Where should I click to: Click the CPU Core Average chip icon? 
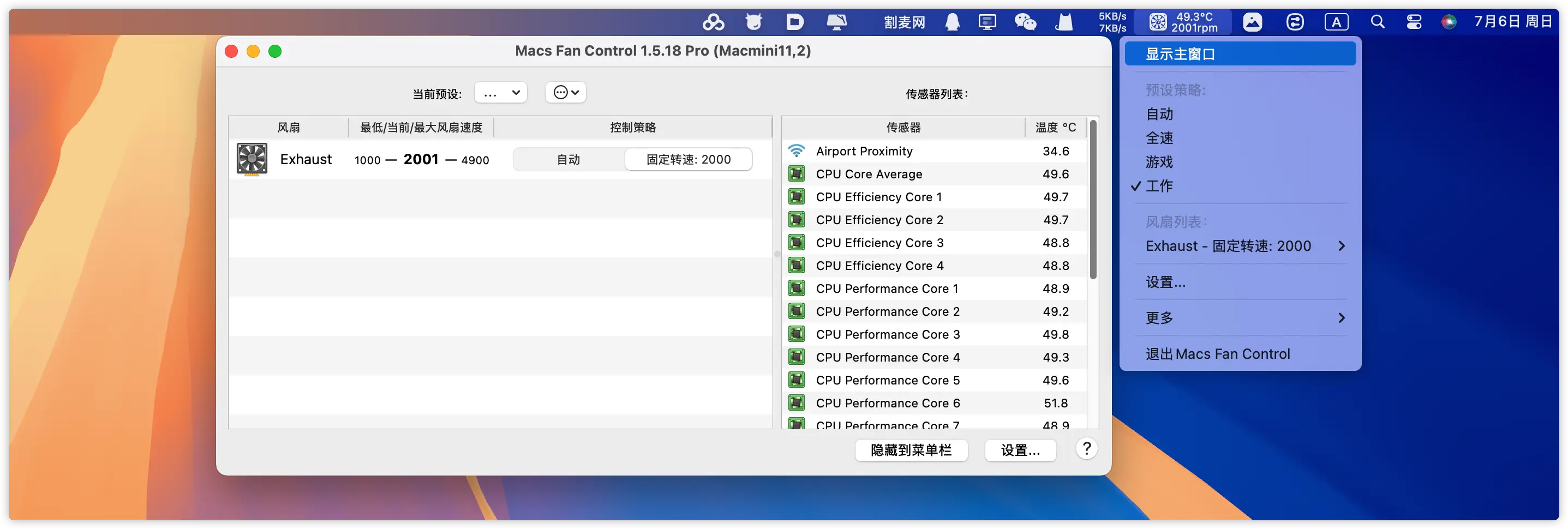[796, 174]
